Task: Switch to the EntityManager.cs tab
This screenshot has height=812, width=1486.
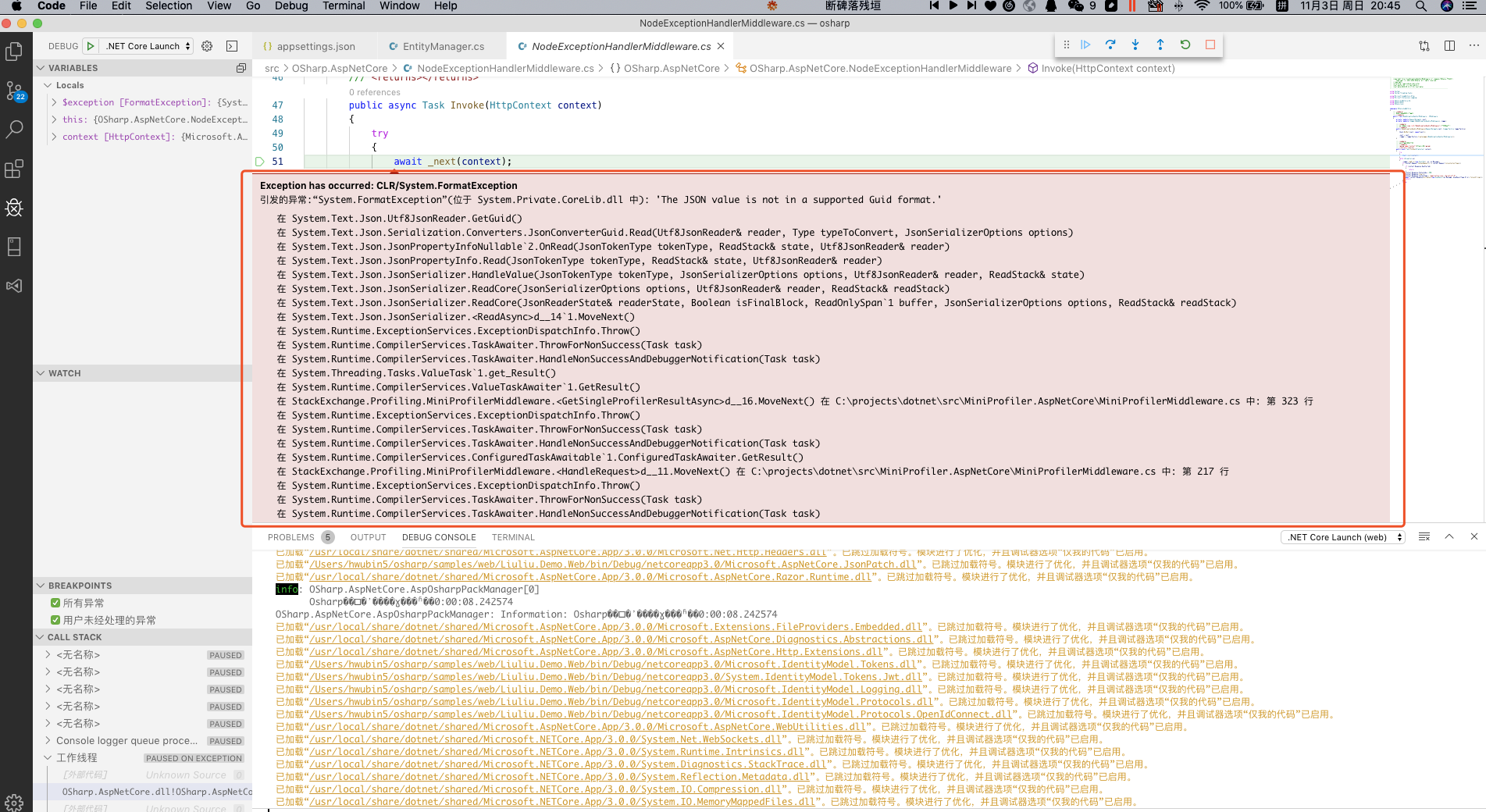Action: point(441,46)
